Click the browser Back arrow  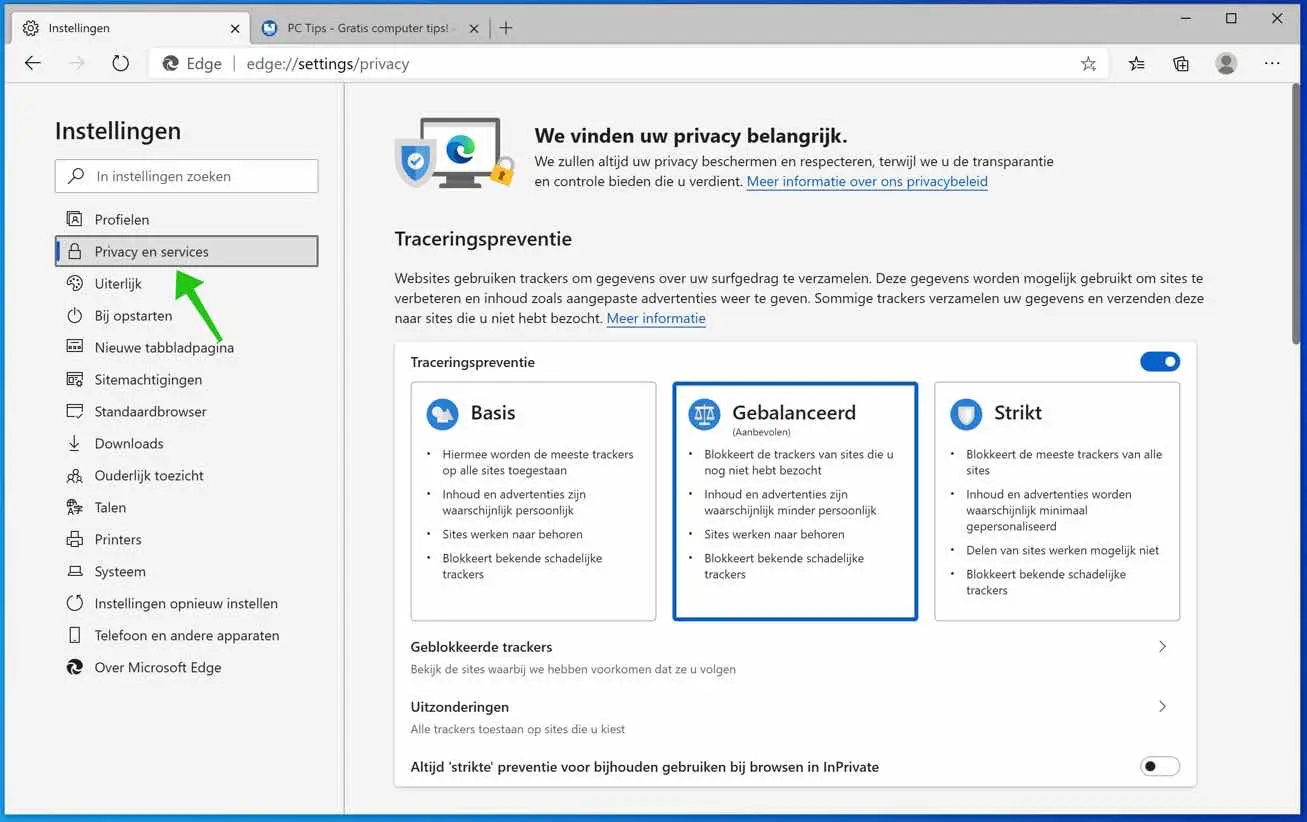pos(33,63)
